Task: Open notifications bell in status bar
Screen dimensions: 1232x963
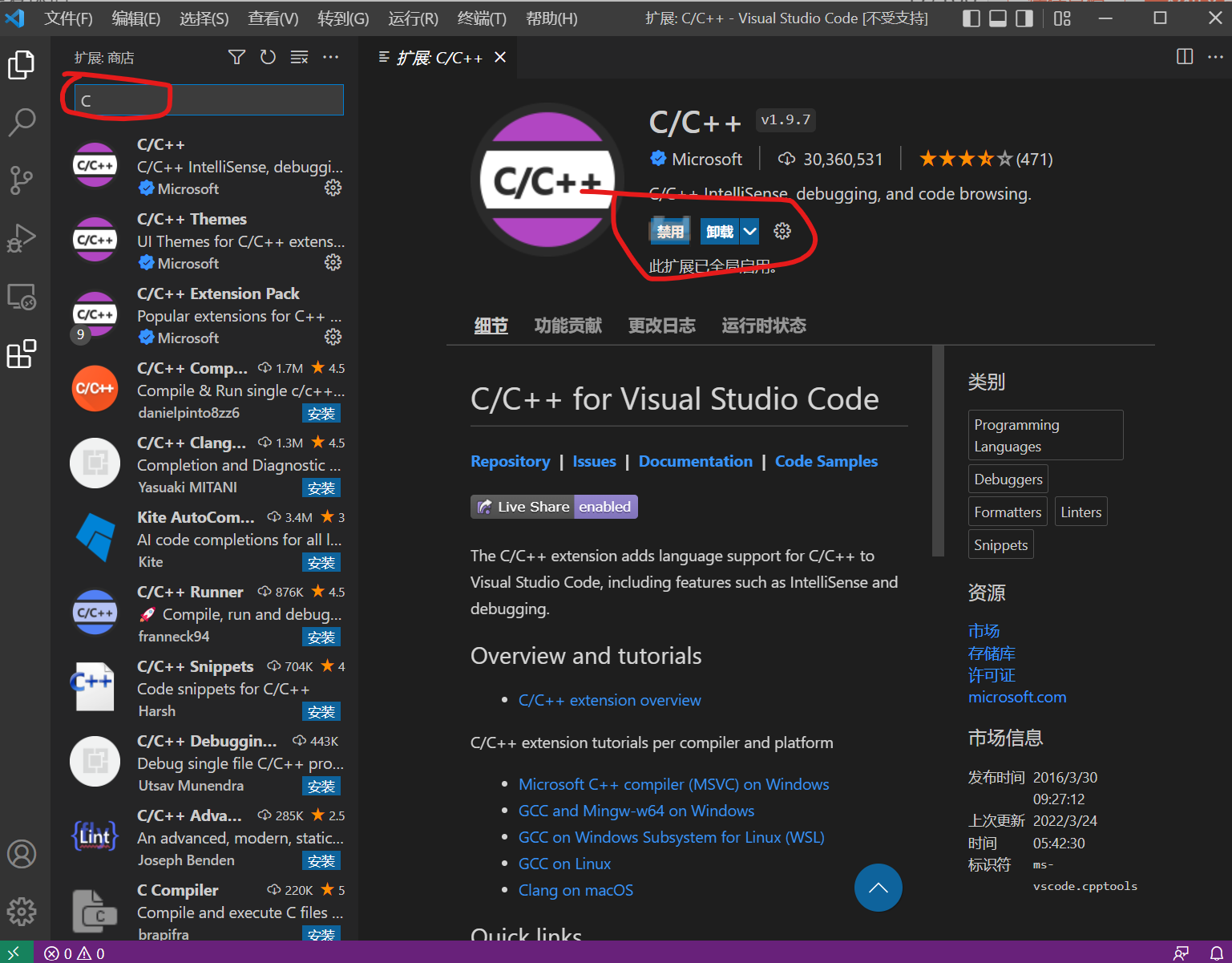Action: tap(1216, 953)
